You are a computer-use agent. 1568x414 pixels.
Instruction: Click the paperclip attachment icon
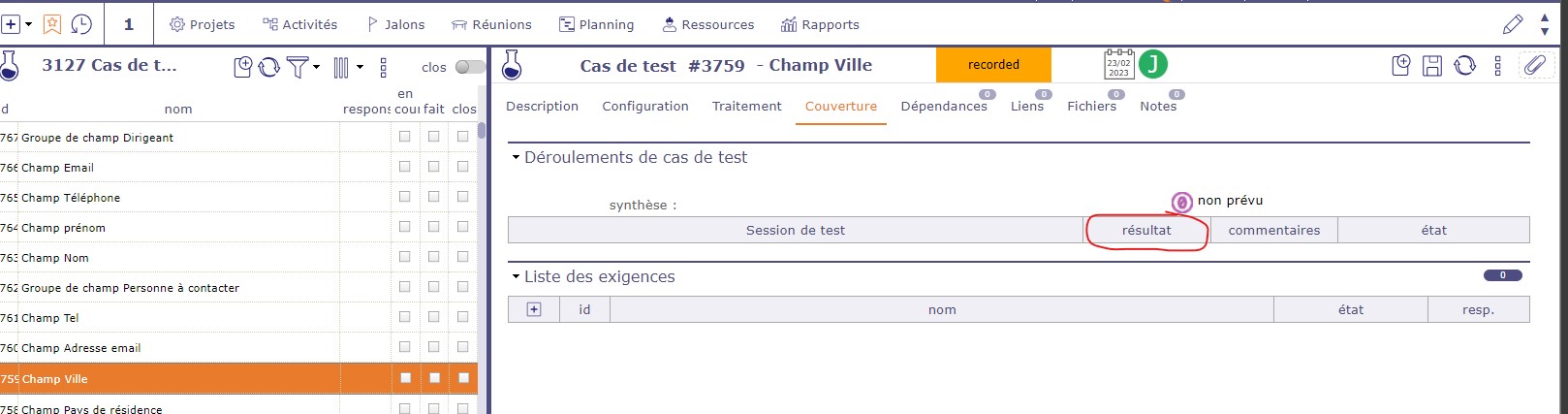click(1535, 66)
